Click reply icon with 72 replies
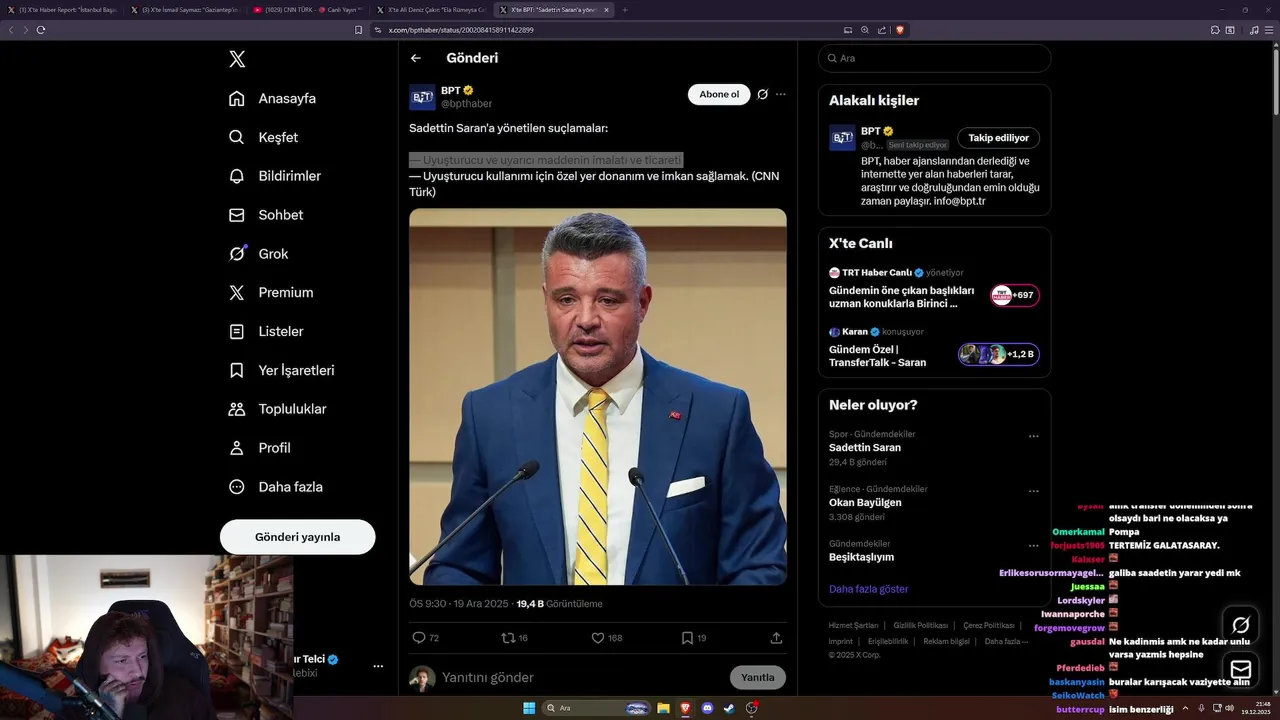Screen dimensions: 1280x720 [425, 638]
